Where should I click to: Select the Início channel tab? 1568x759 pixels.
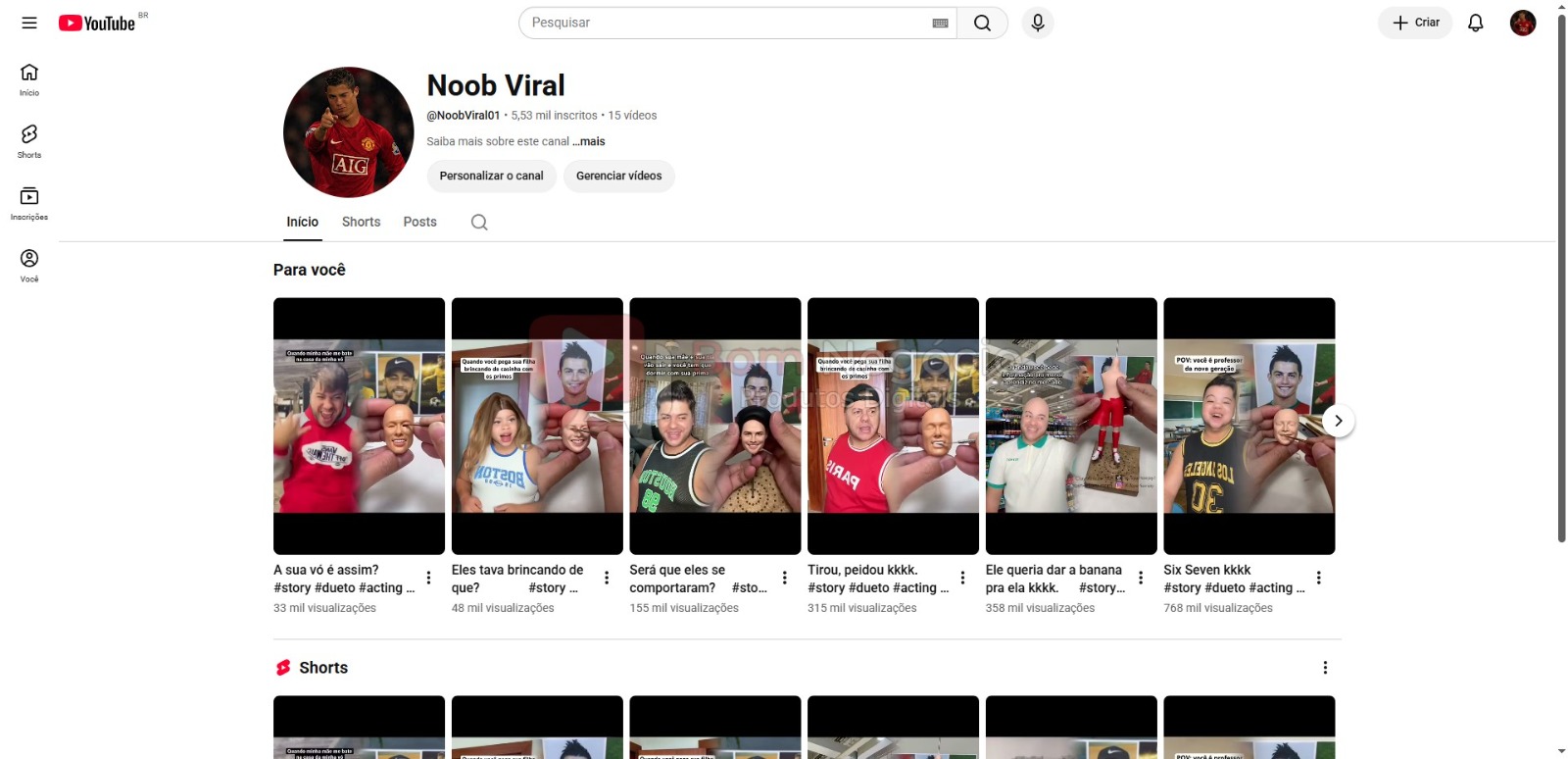tap(303, 222)
